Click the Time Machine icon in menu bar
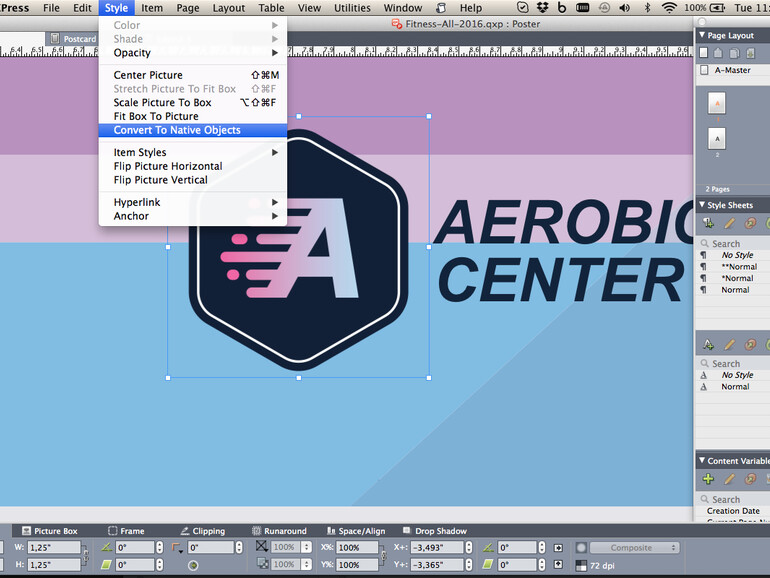Viewport: 770px width, 578px height. [604, 7]
